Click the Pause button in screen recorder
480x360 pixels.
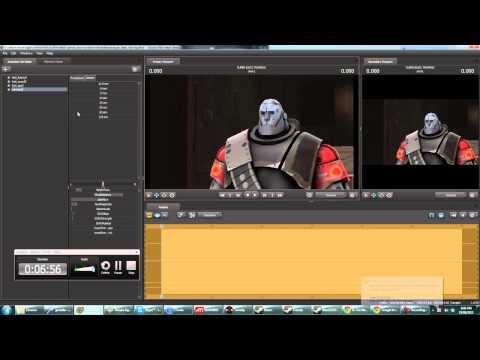click(x=118, y=267)
